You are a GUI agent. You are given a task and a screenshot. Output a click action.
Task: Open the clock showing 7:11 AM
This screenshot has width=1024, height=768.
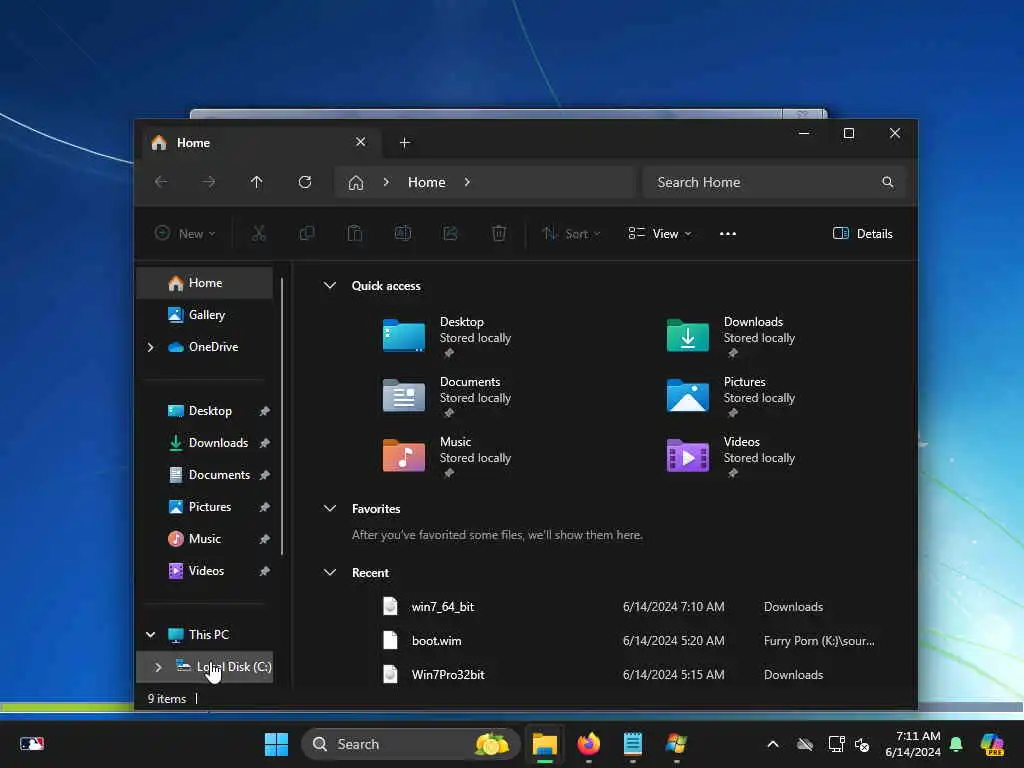[x=913, y=744]
